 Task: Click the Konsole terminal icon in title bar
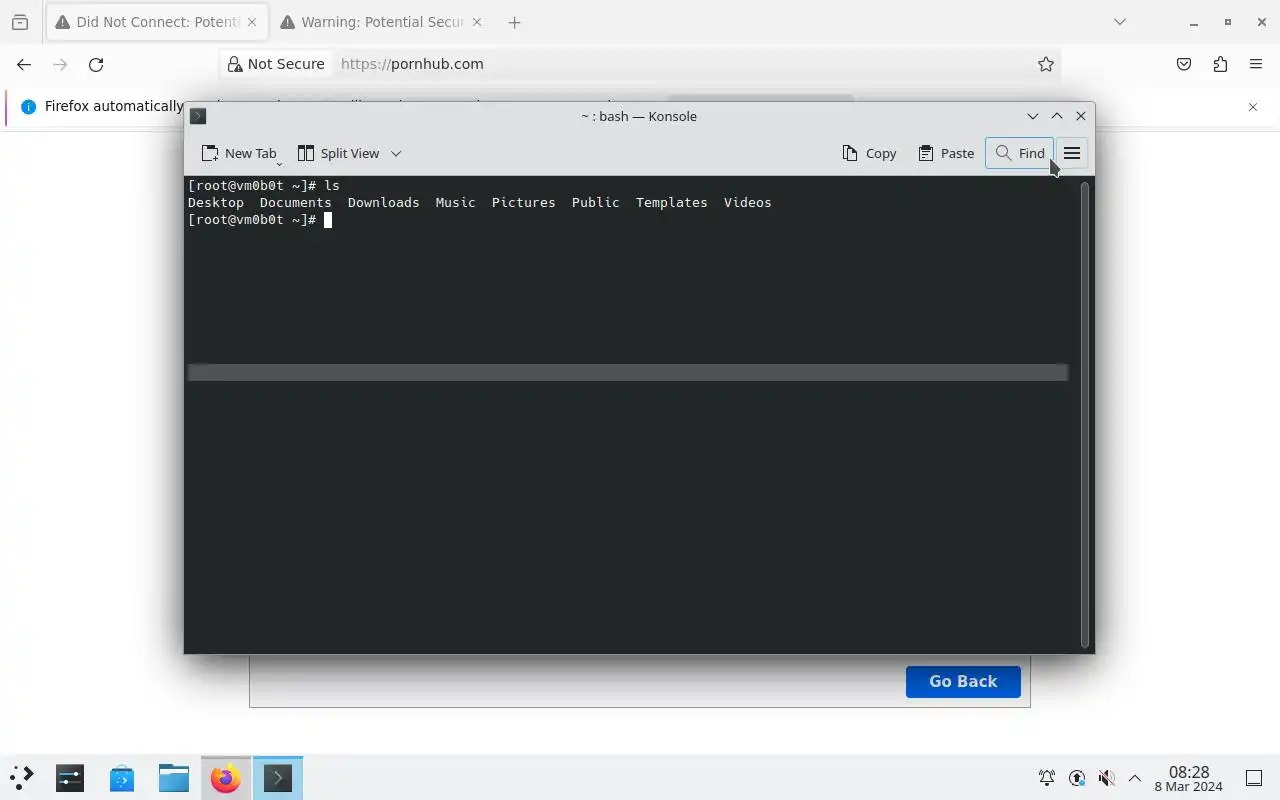click(198, 116)
